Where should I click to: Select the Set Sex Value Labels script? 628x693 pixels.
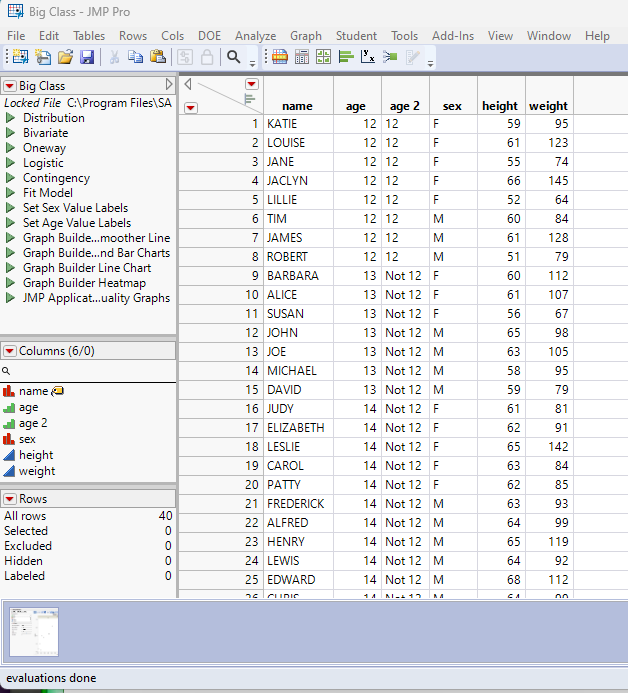tap(76, 208)
